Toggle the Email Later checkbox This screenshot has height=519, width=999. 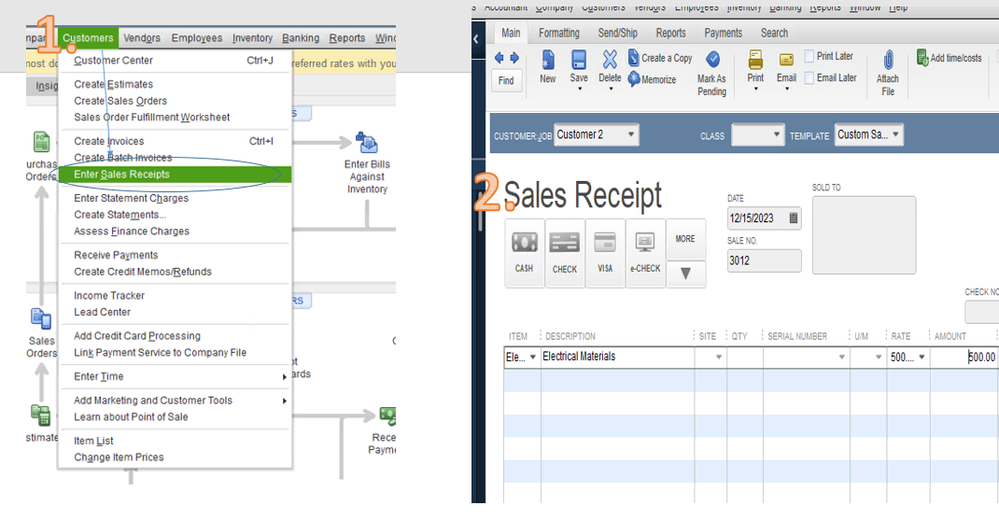tap(809, 78)
